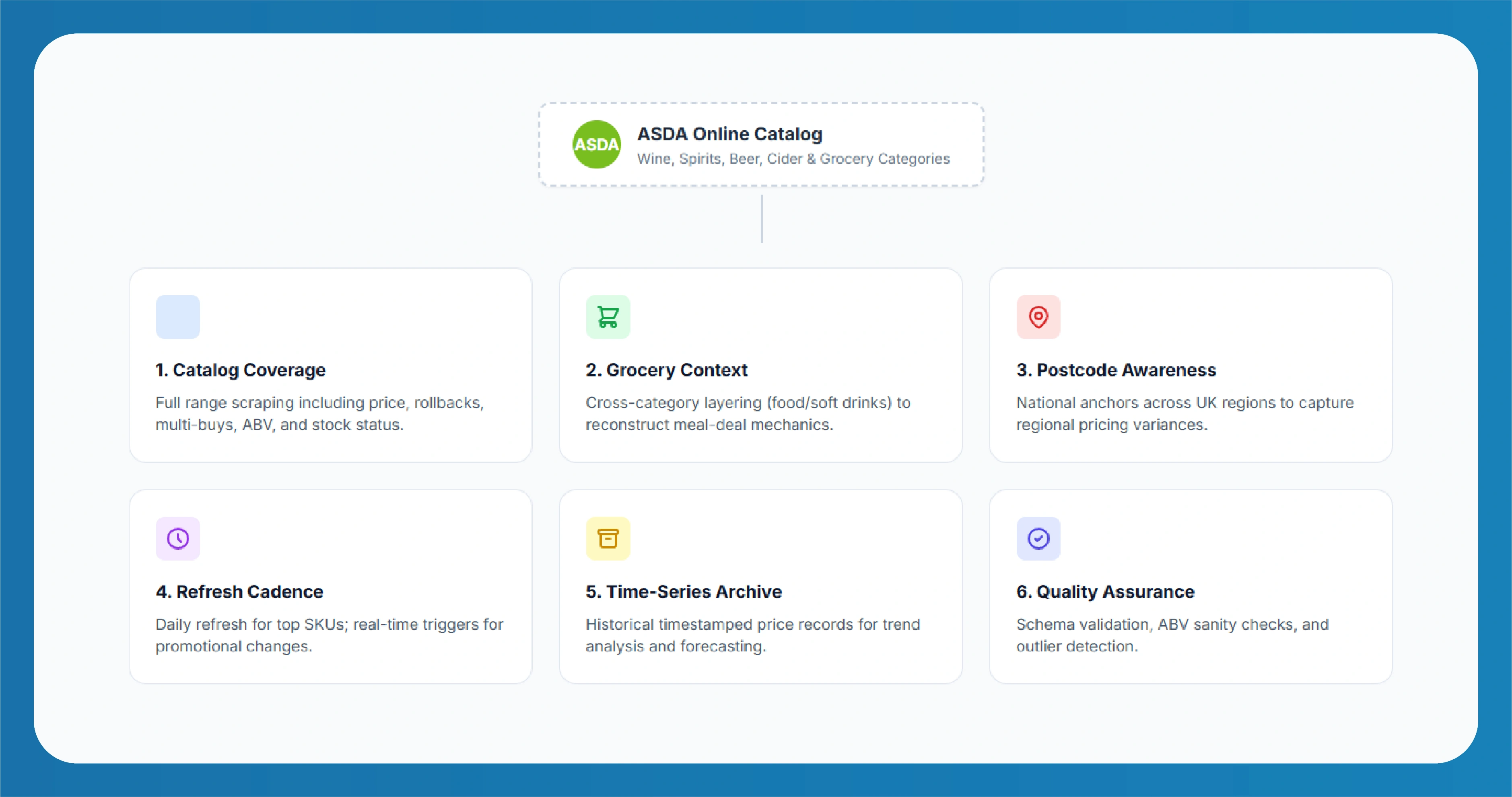Click the blank blue icon above Catalog Coverage
1512x797 pixels.
pyautogui.click(x=178, y=317)
